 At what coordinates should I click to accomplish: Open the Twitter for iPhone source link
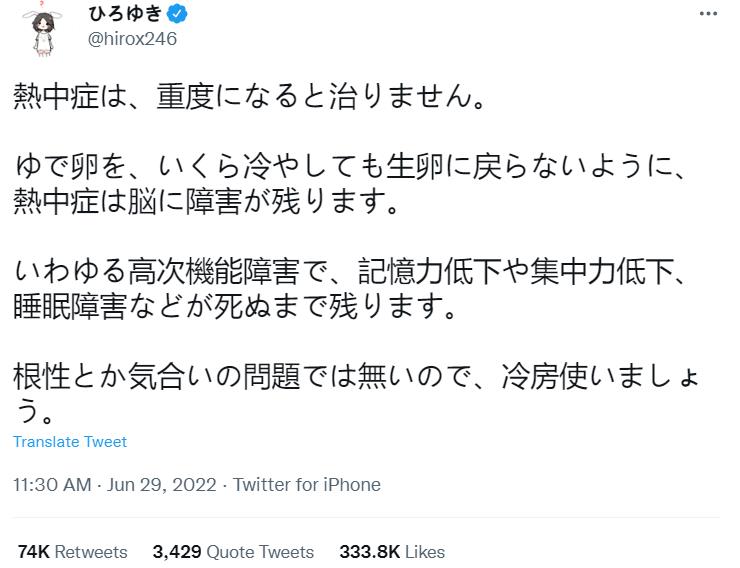click(307, 485)
